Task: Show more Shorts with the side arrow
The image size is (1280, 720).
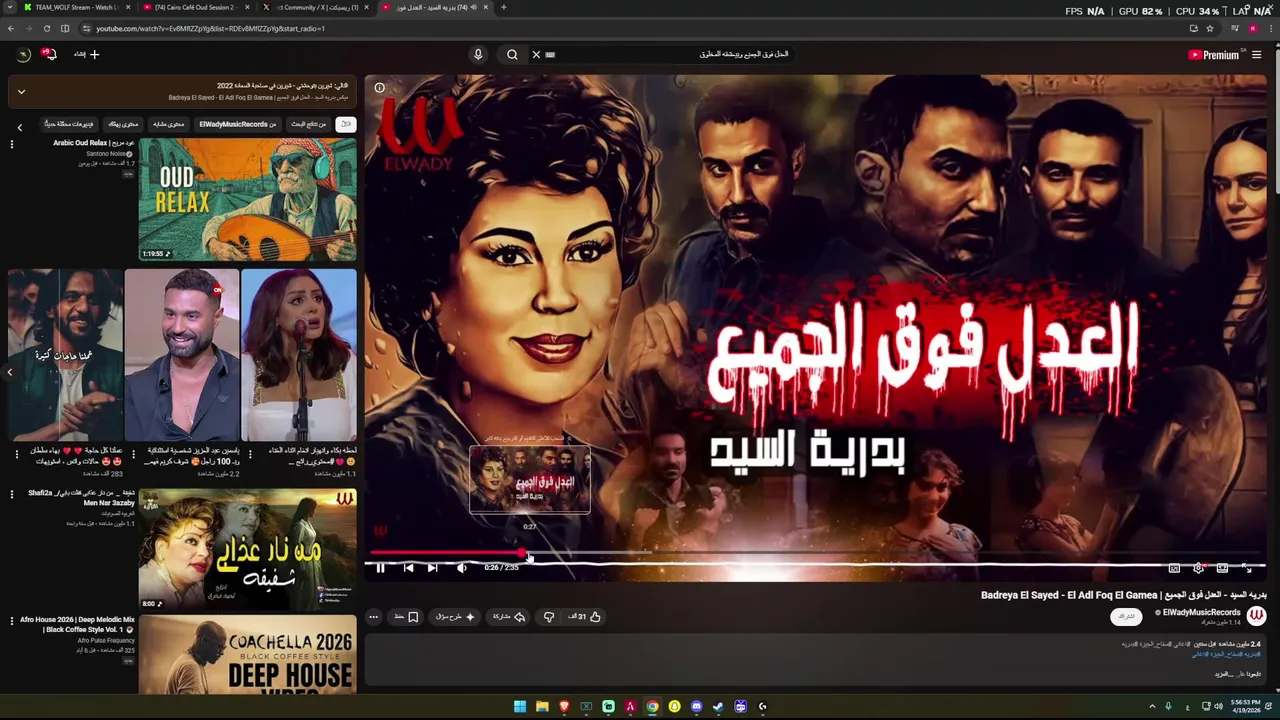Action: point(10,372)
